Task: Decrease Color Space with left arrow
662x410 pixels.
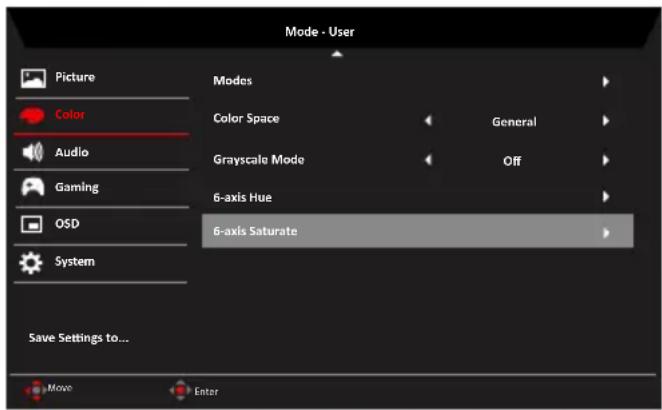Action: [x=428, y=121]
